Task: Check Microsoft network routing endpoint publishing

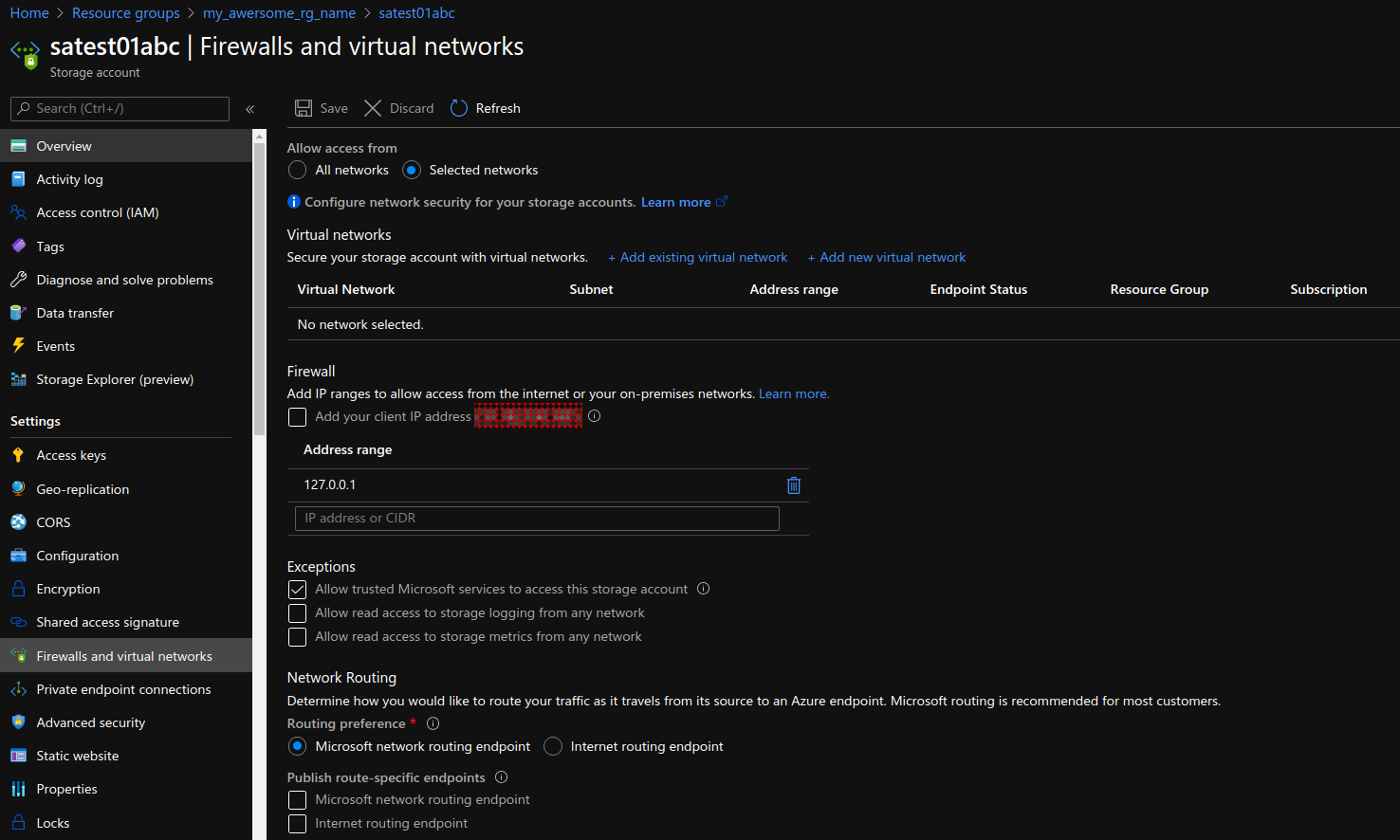Action: [x=297, y=799]
